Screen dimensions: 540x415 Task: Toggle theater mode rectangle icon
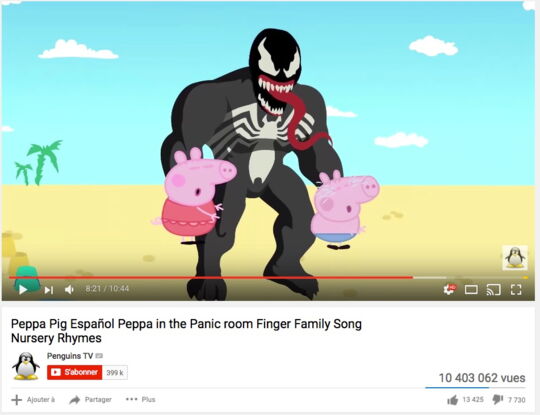(x=471, y=290)
